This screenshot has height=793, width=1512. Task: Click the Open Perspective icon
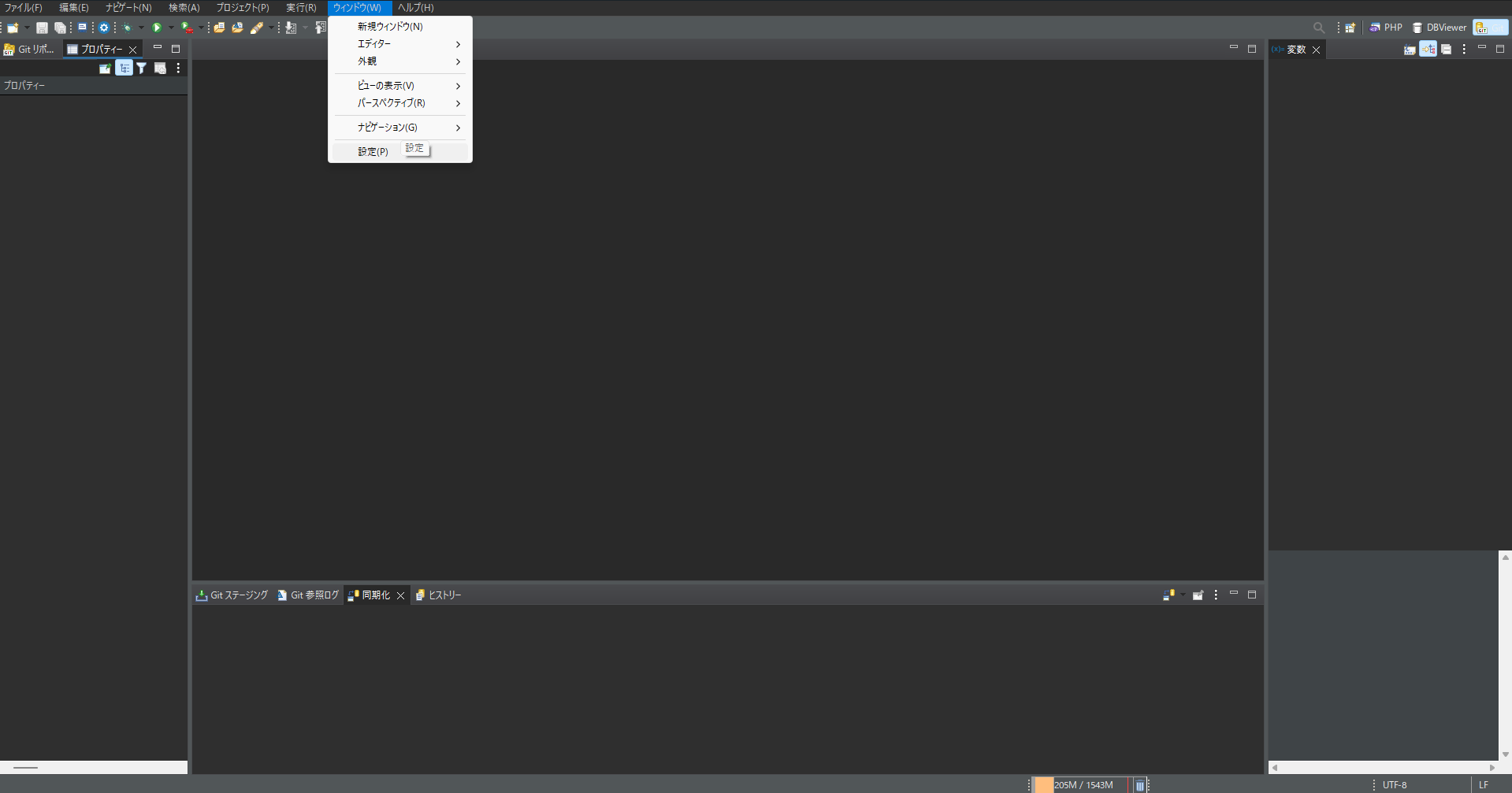[1350, 28]
